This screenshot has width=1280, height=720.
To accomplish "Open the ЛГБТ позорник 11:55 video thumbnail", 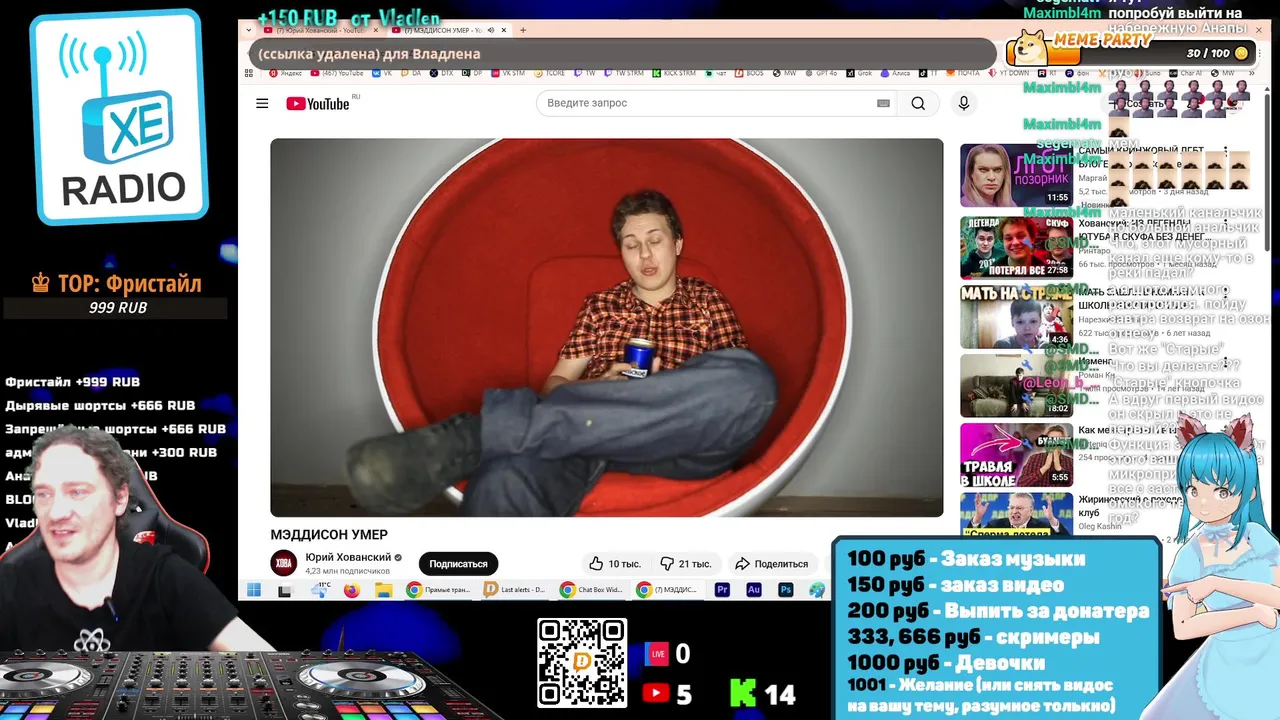I will coord(1016,175).
